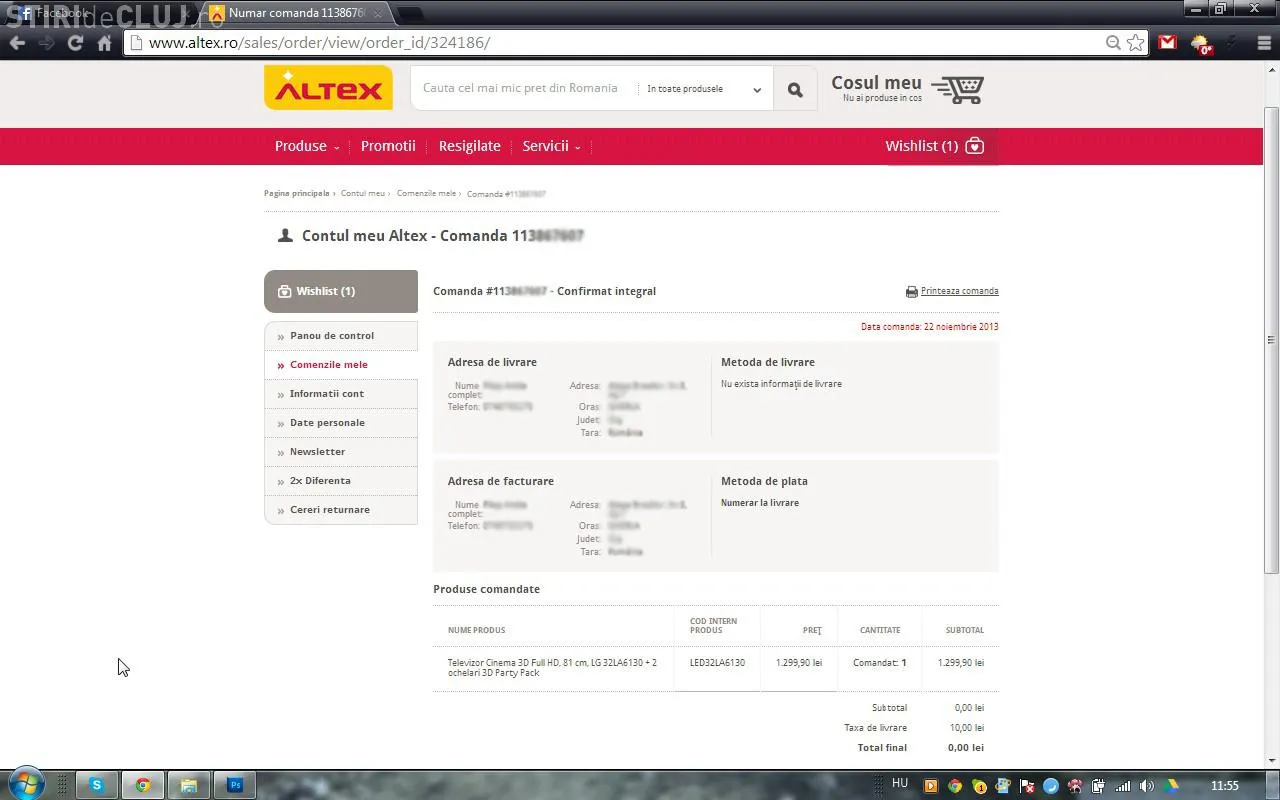Click the product search input field
This screenshot has width=1280, height=800.
523,88
